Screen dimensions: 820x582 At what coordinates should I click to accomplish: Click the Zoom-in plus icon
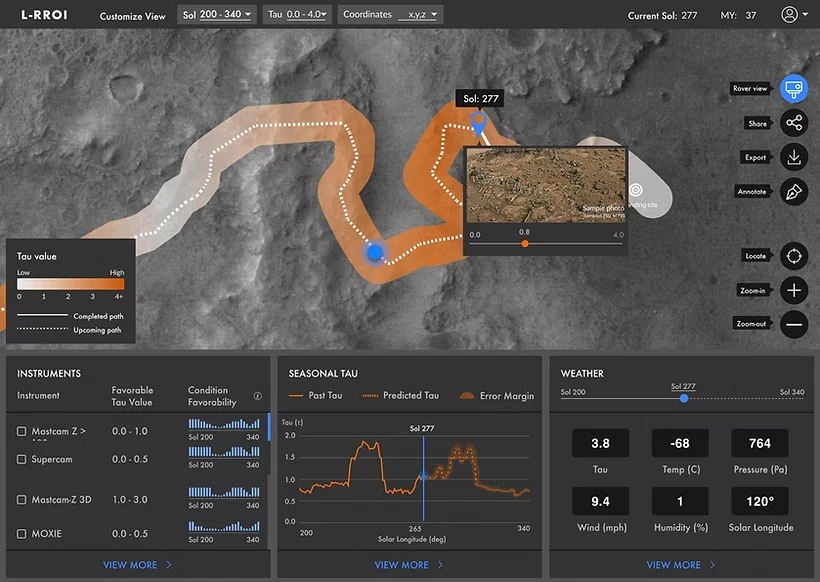pyautogui.click(x=794, y=290)
